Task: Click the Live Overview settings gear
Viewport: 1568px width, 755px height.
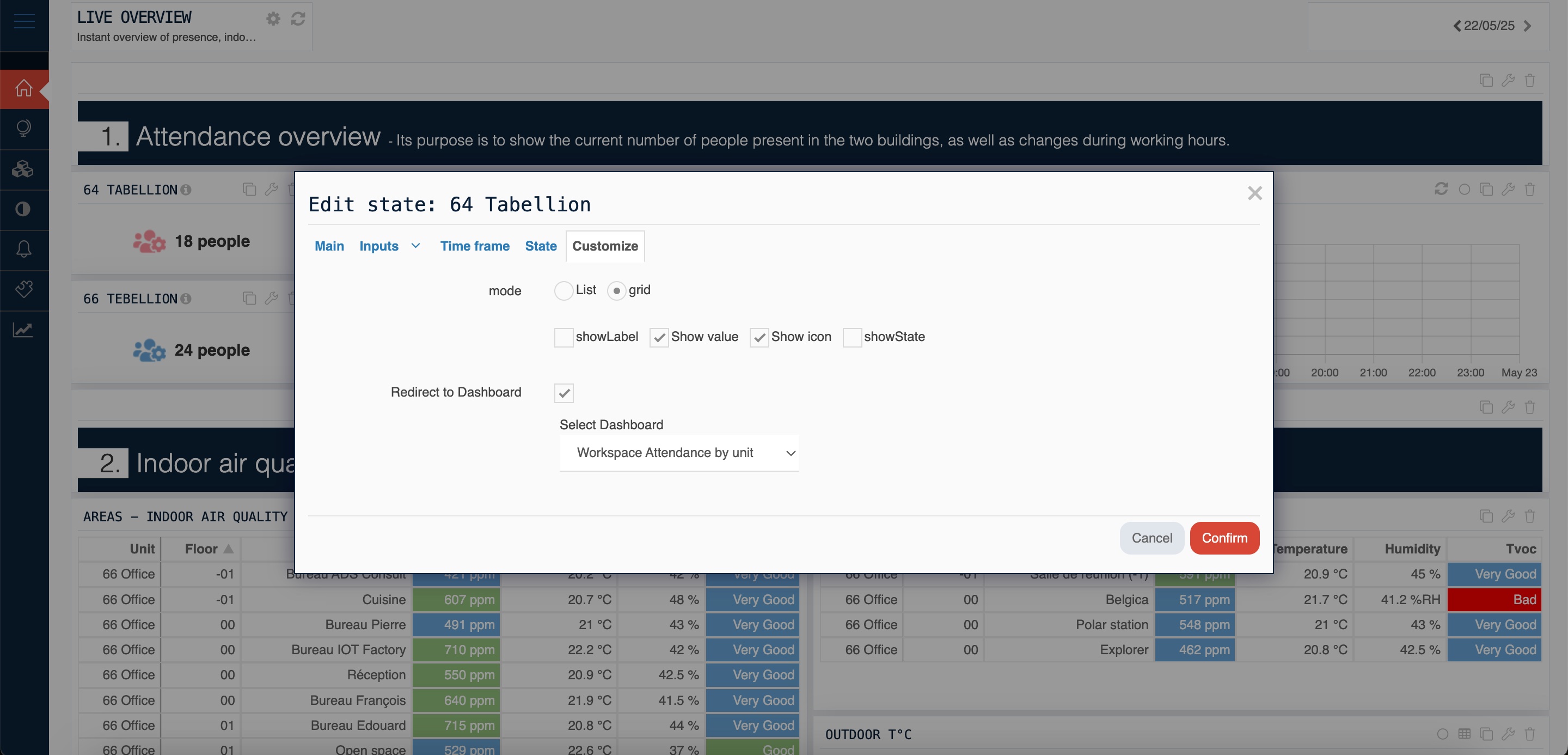Action: point(273,19)
